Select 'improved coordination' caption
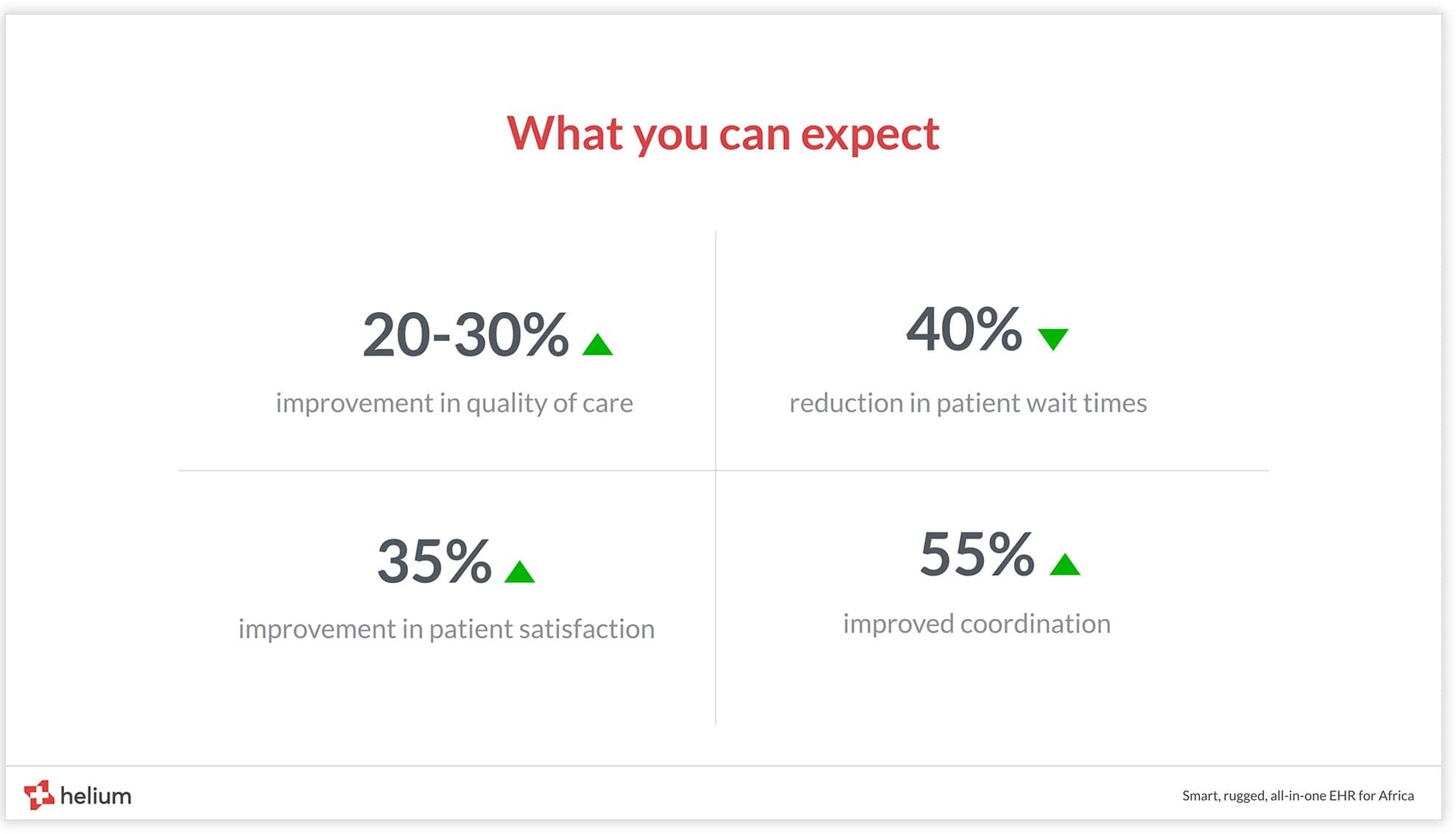The width and height of the screenshot is (1456, 834). tap(977, 624)
